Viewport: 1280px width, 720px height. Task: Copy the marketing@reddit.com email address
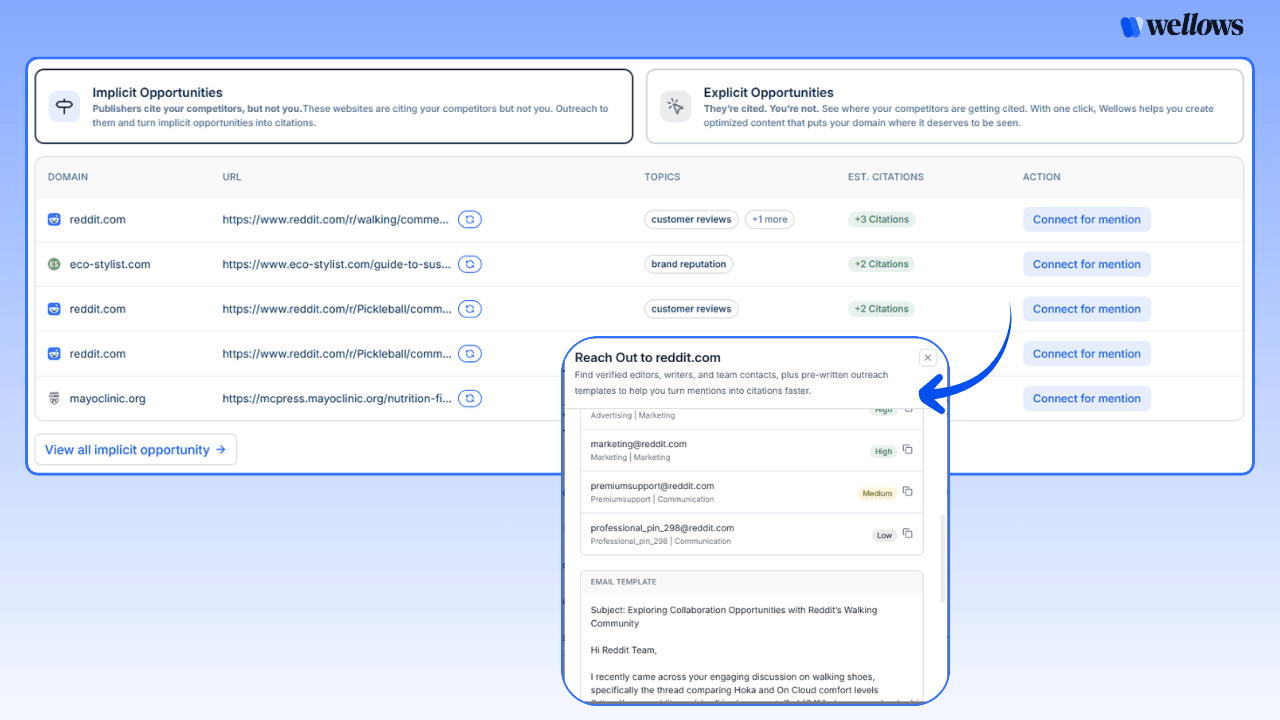click(908, 450)
